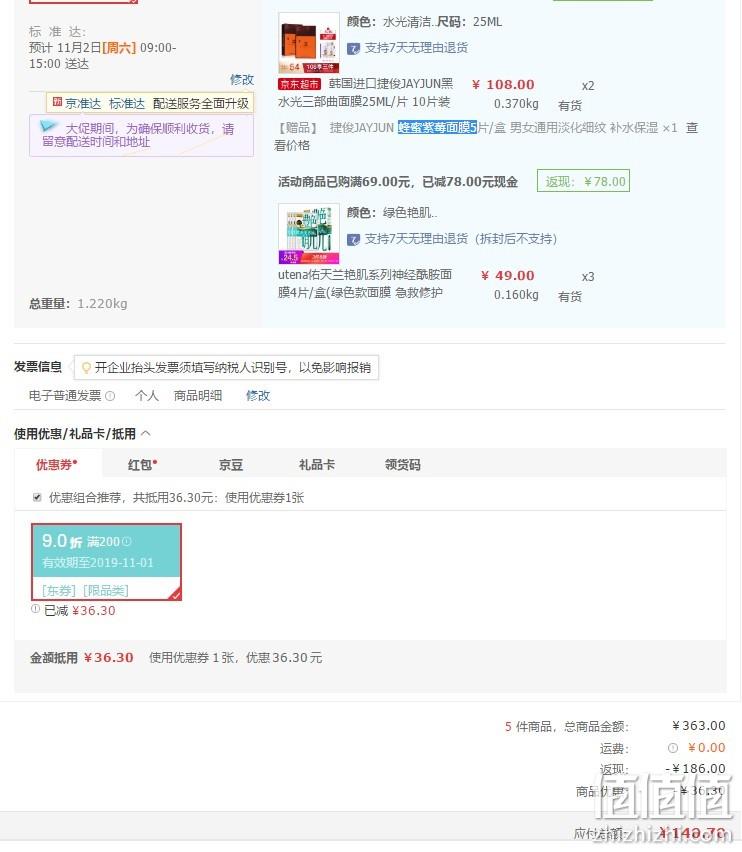Switch to the 京豆 tab
Screen dimensions: 742x852
coord(231,465)
